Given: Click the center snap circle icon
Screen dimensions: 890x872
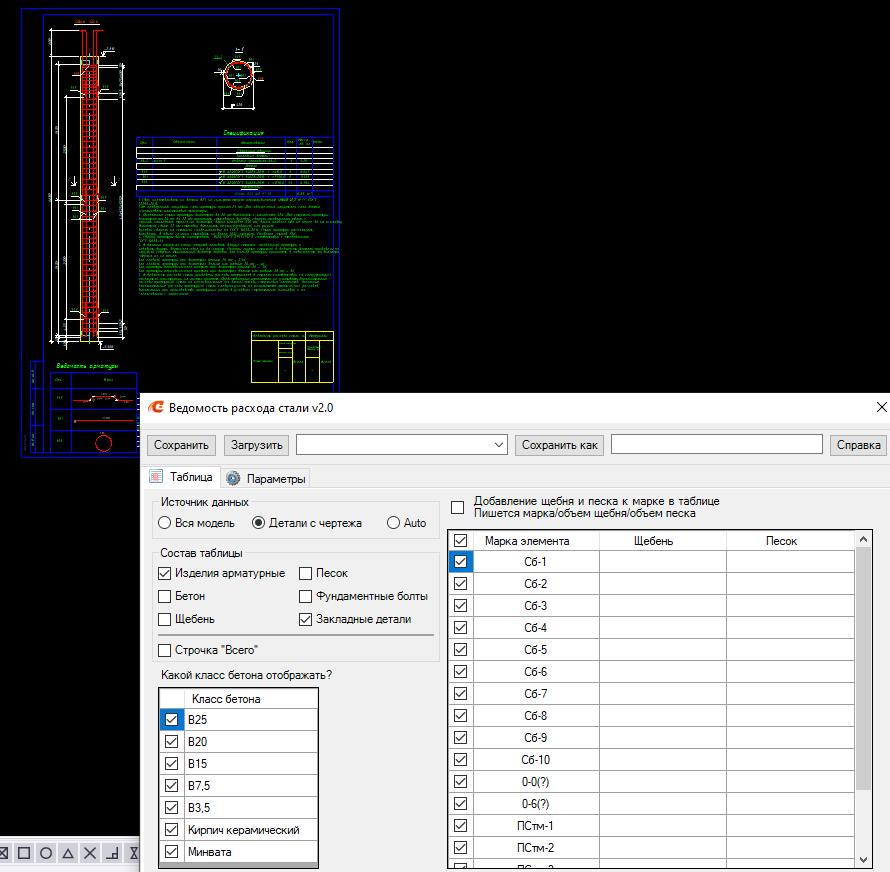Looking at the screenshot, I should pos(46,853).
